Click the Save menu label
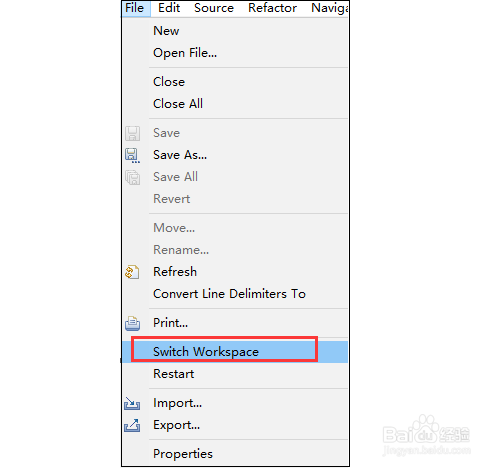 [166, 133]
